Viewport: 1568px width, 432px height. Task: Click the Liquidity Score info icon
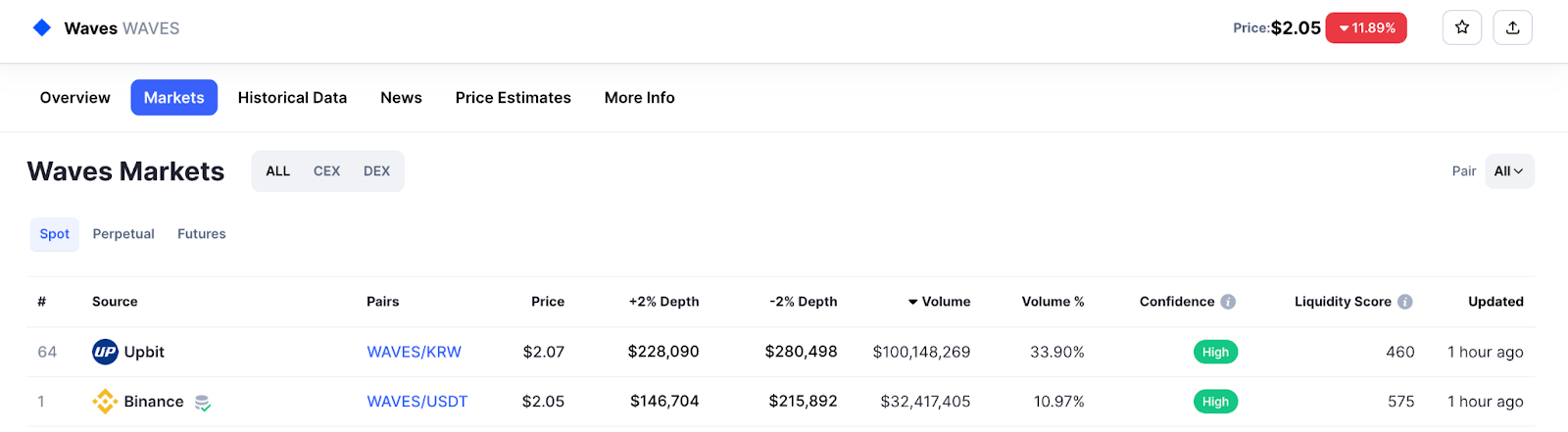point(1404,302)
